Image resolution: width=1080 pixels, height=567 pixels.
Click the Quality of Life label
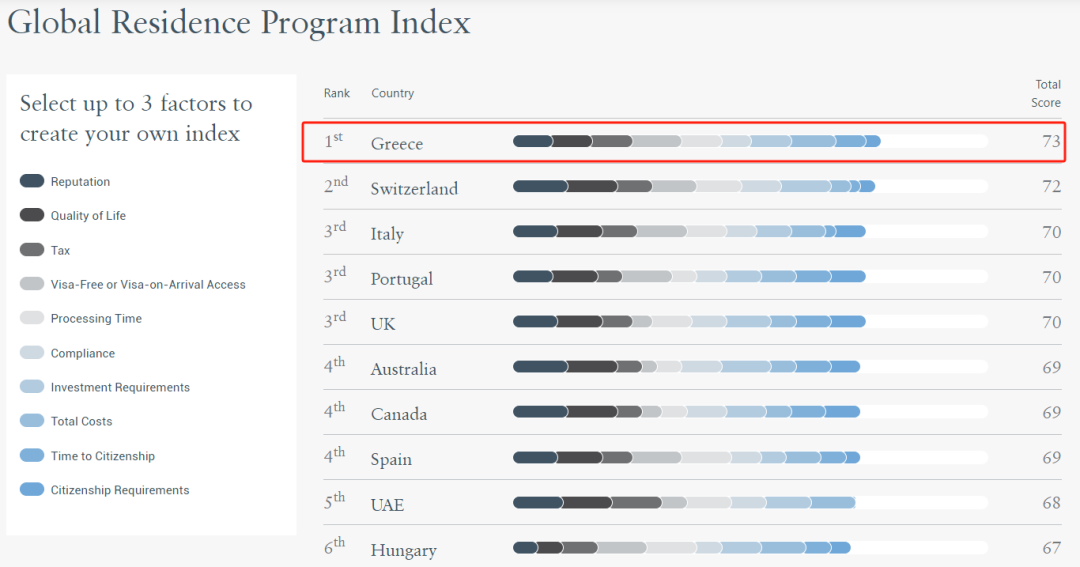(88, 216)
